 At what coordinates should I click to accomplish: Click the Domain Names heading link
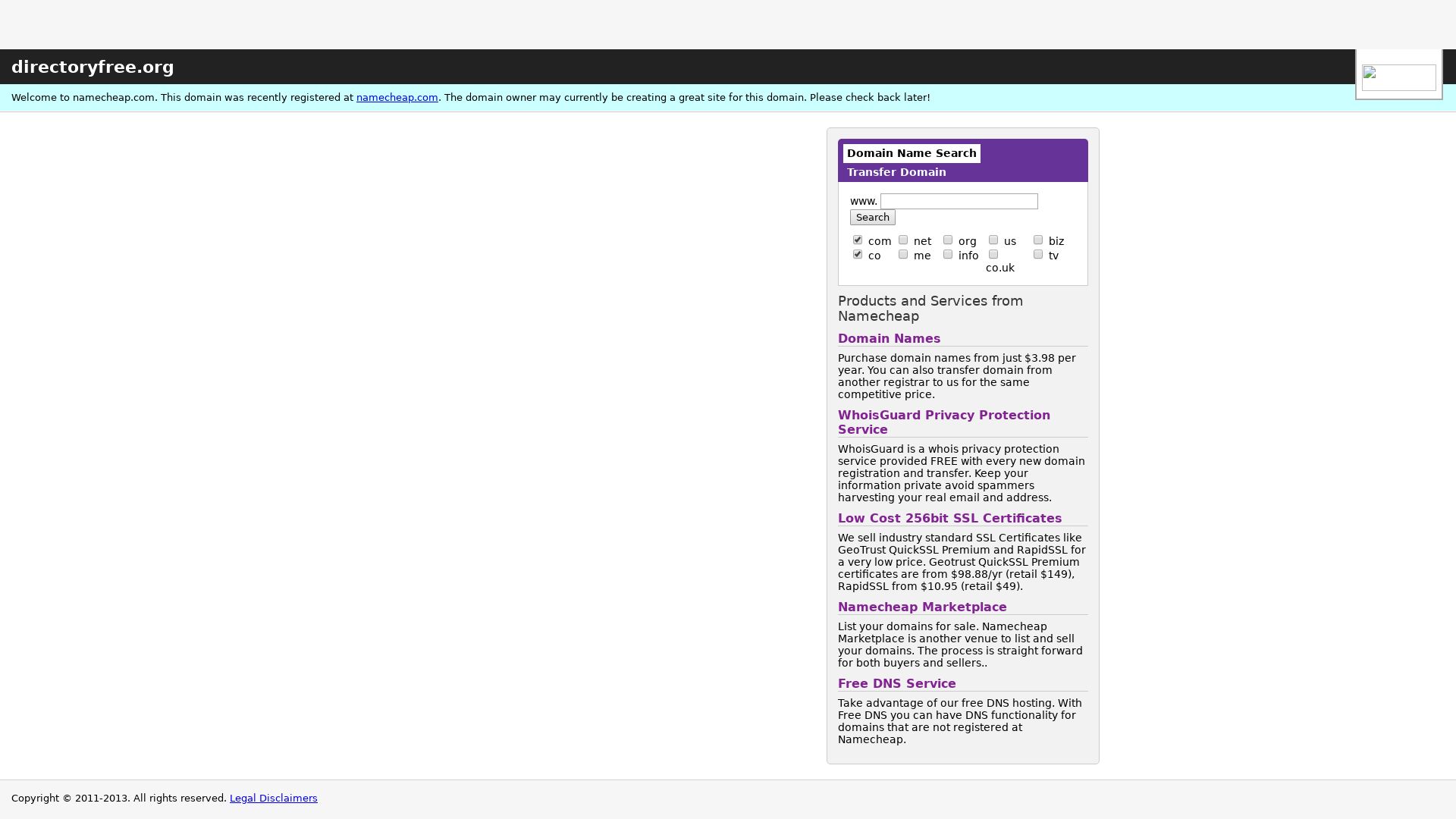(888, 338)
